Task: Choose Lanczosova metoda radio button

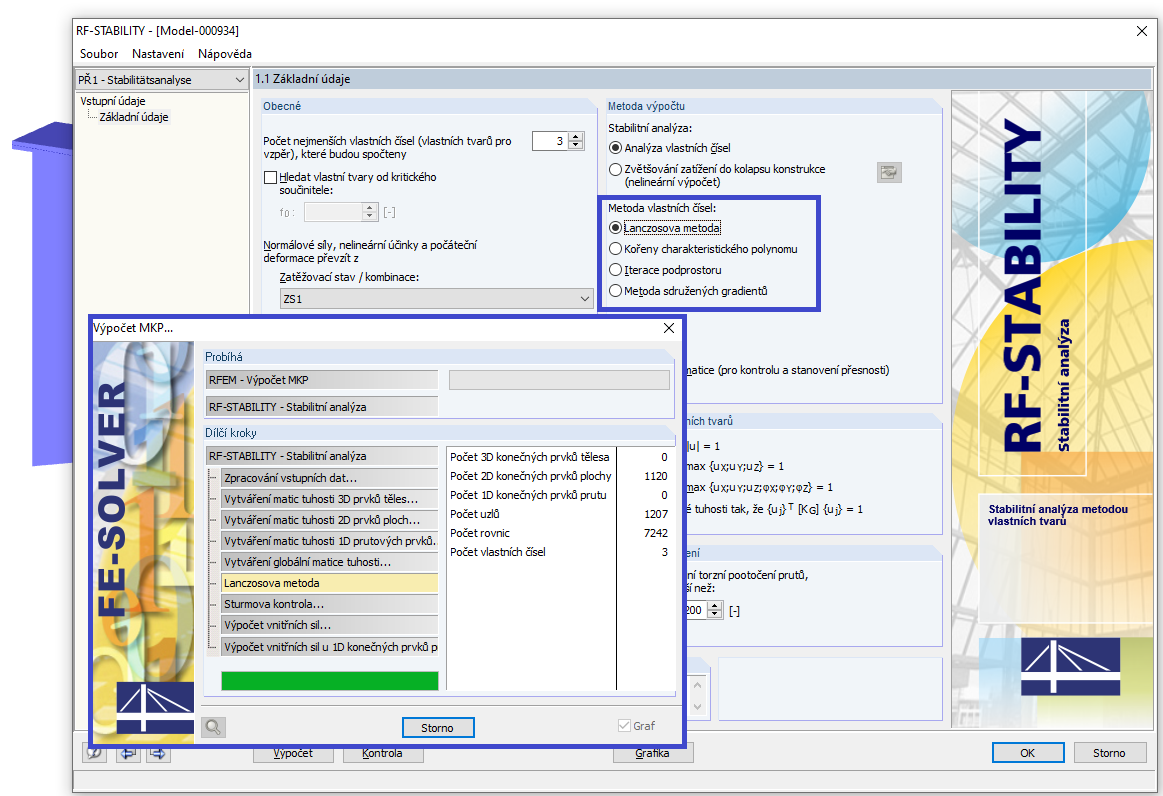Action: [x=615, y=228]
